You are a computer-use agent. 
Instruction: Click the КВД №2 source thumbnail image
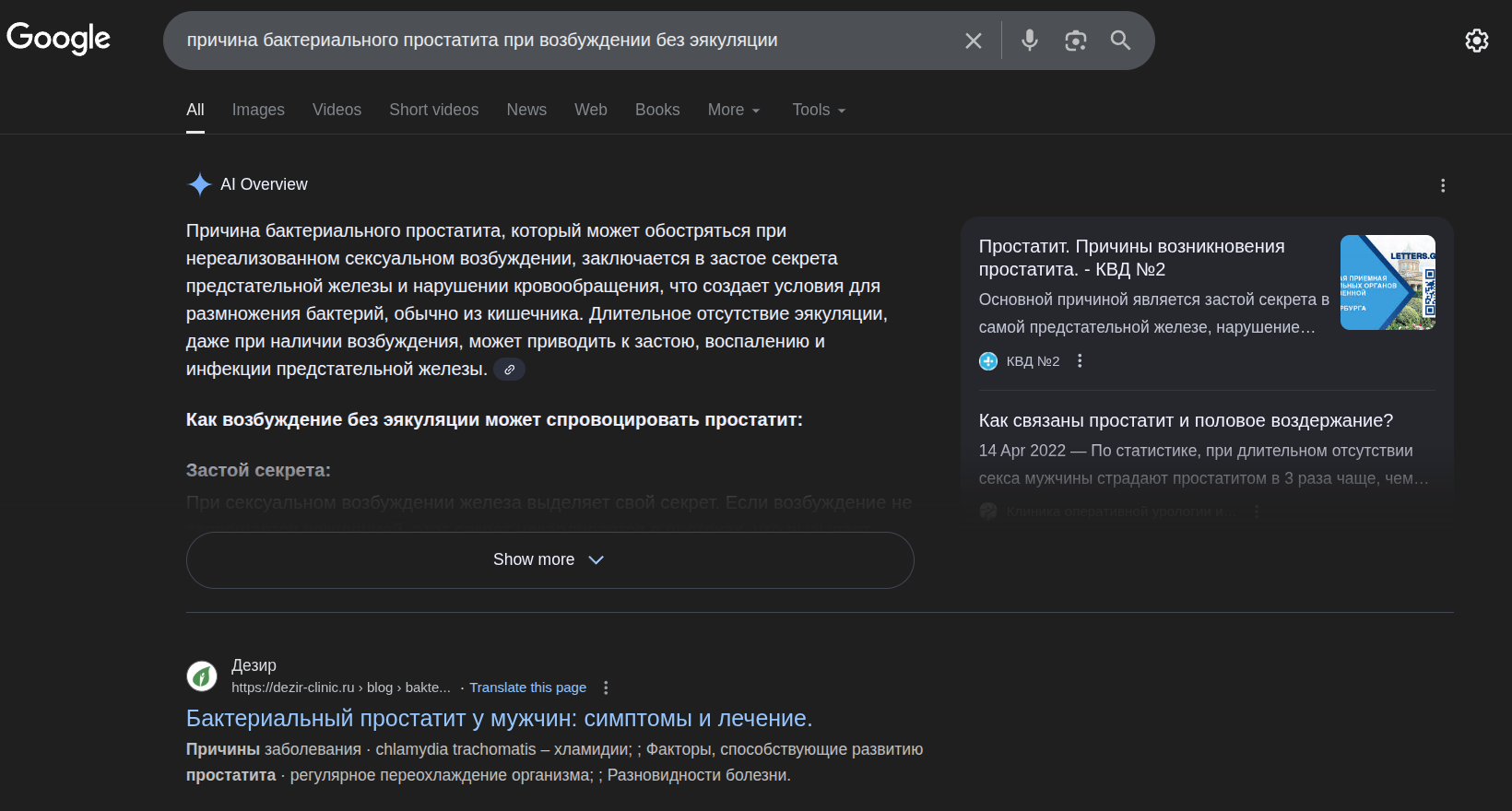click(x=1388, y=282)
